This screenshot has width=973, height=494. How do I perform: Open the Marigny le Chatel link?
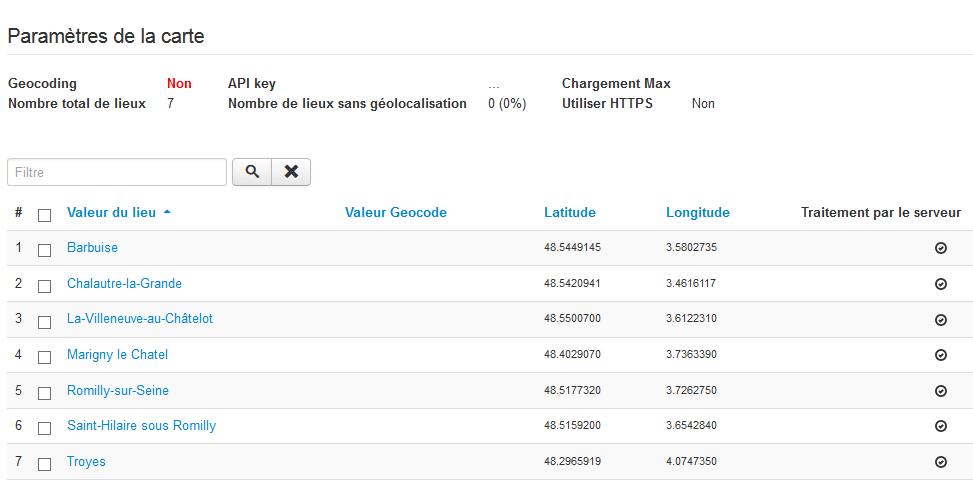click(x=117, y=354)
